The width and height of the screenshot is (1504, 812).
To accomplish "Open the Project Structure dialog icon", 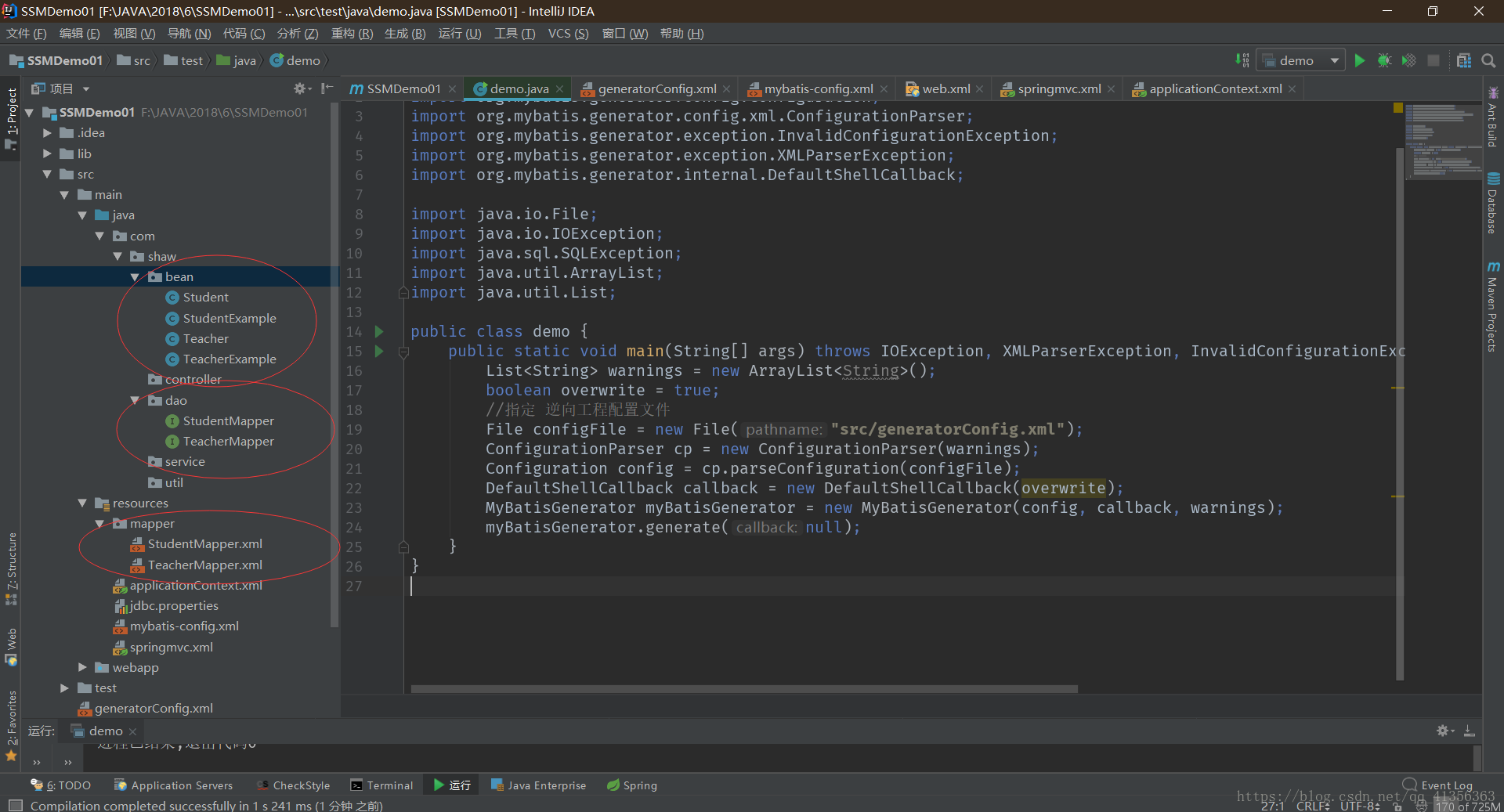I will tap(1463, 60).
